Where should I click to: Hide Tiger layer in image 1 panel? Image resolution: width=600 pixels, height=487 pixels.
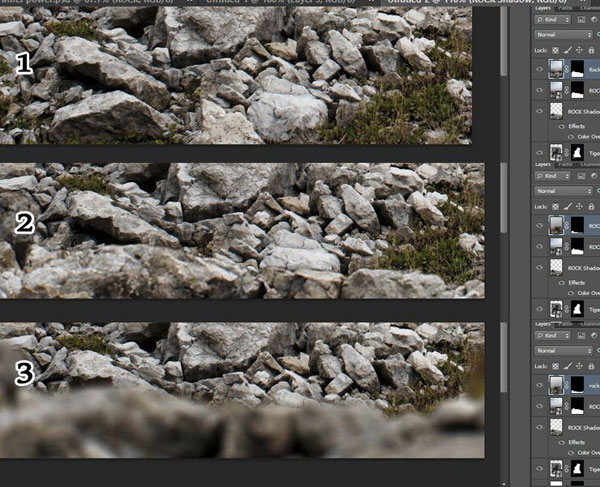pyautogui.click(x=540, y=153)
